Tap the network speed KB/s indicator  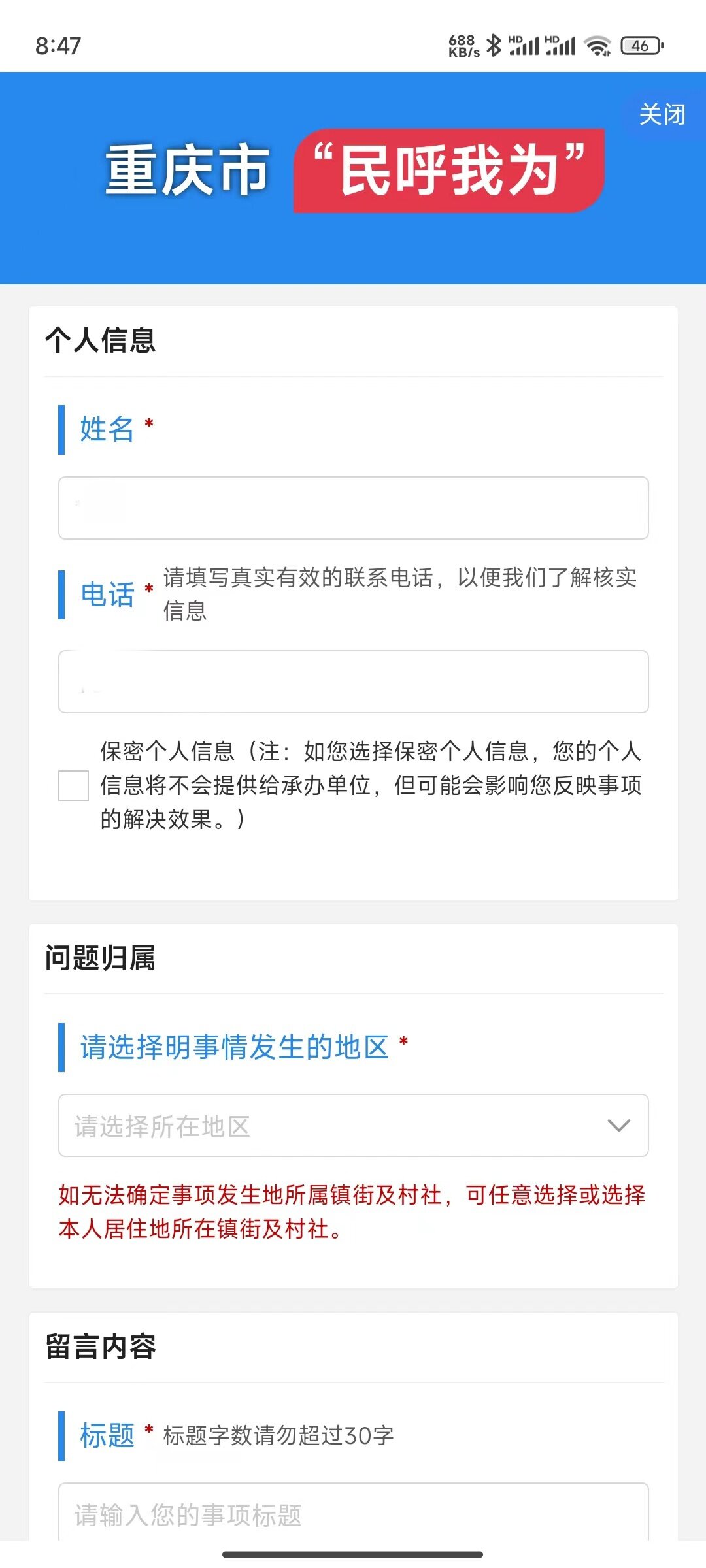click(463, 46)
